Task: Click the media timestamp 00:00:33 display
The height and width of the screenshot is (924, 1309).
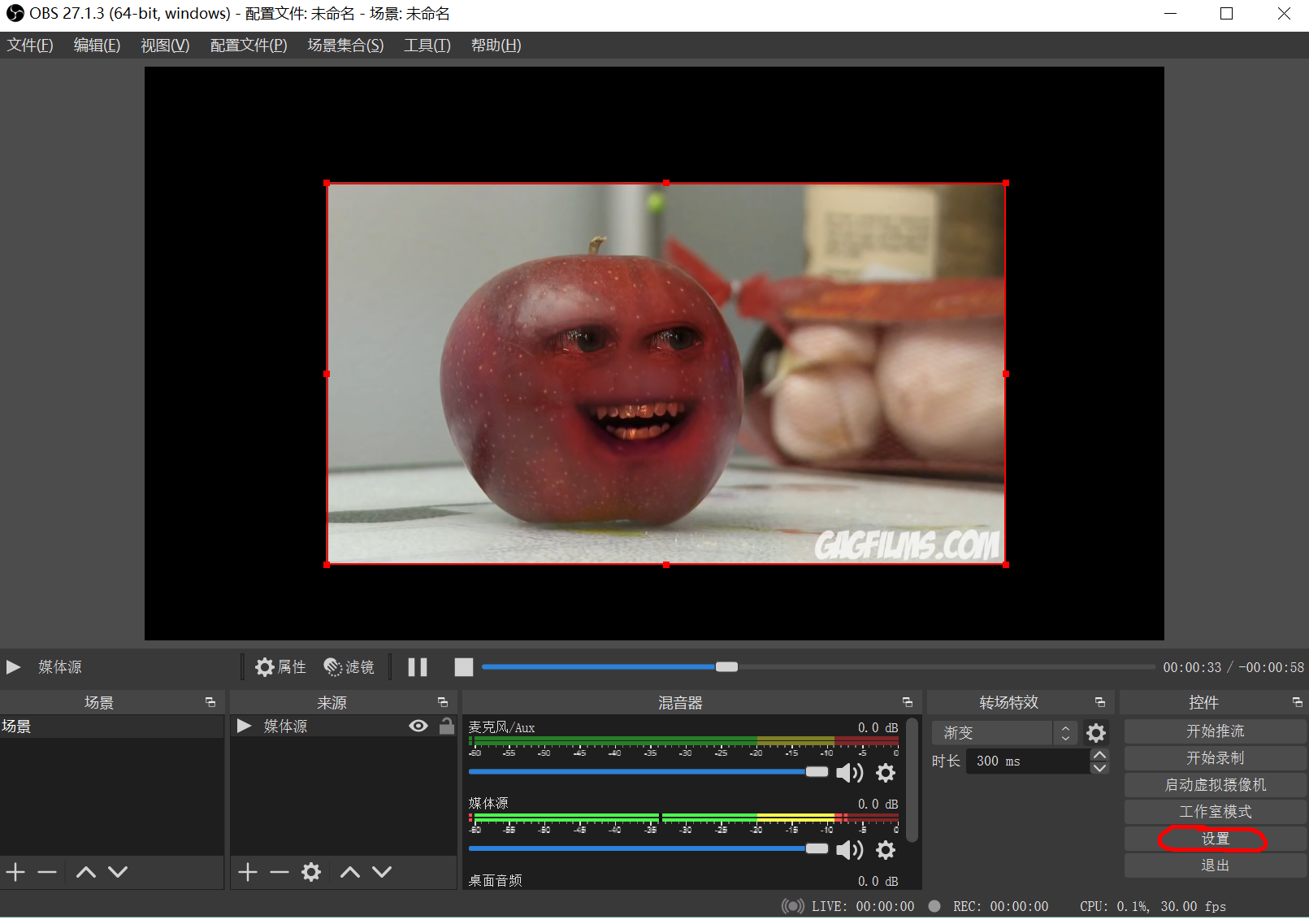Action: click(x=1192, y=667)
